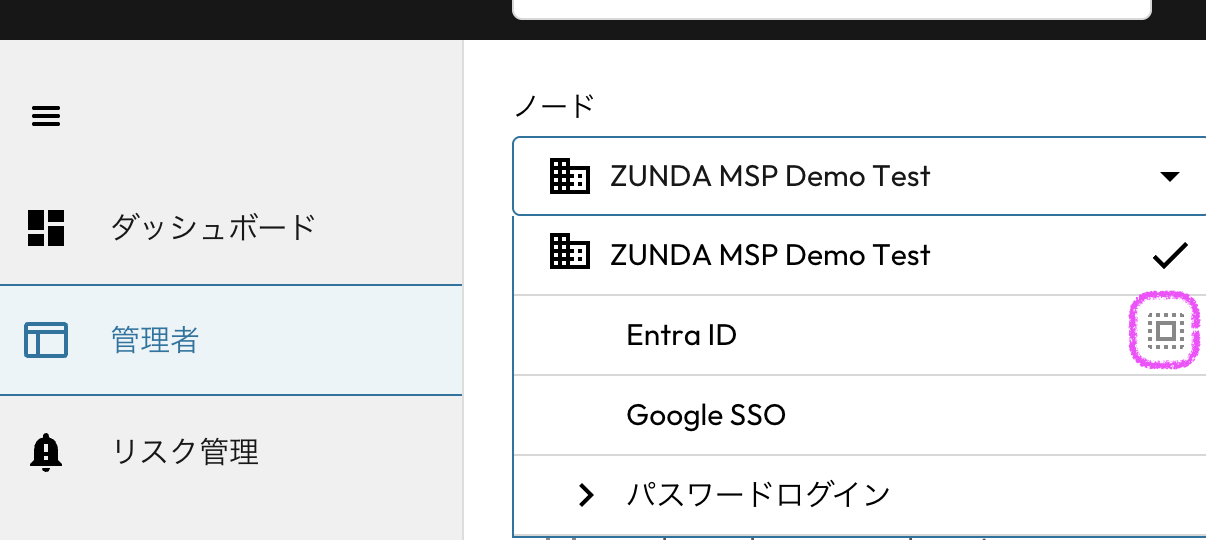Click the 管理者 layout icon
Screen dimensions: 1206x540
[46, 340]
